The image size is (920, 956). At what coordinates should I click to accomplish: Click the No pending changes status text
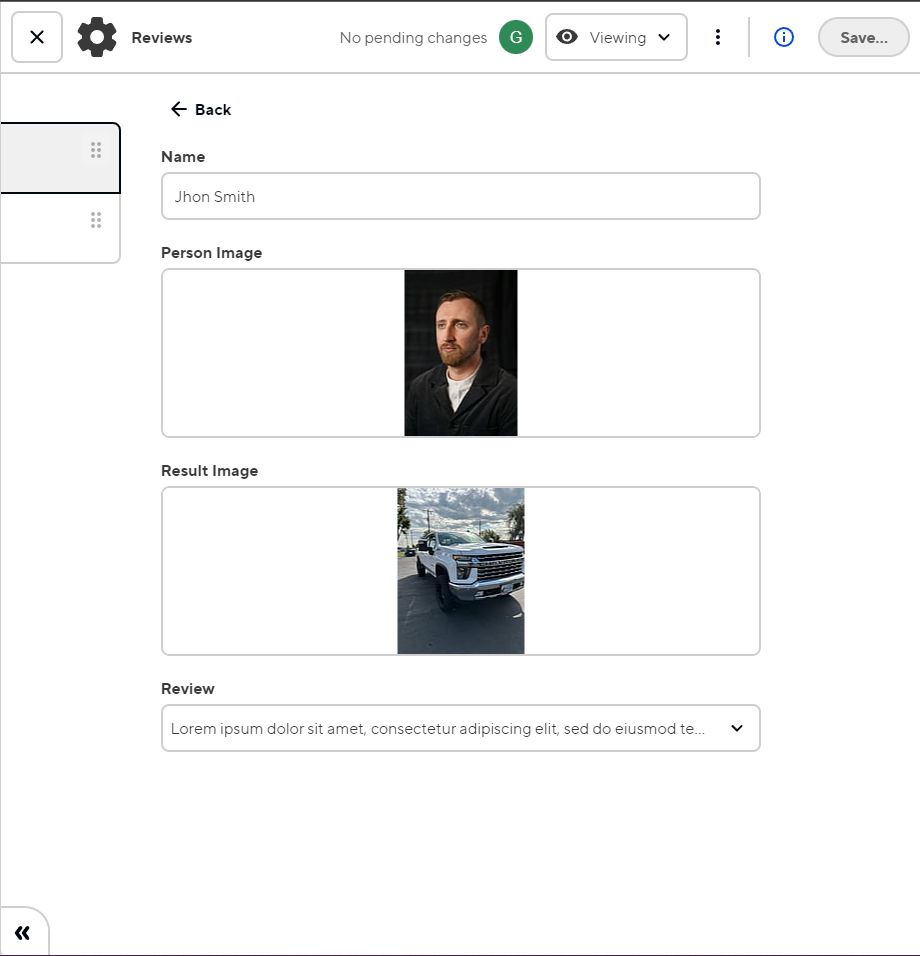point(413,38)
